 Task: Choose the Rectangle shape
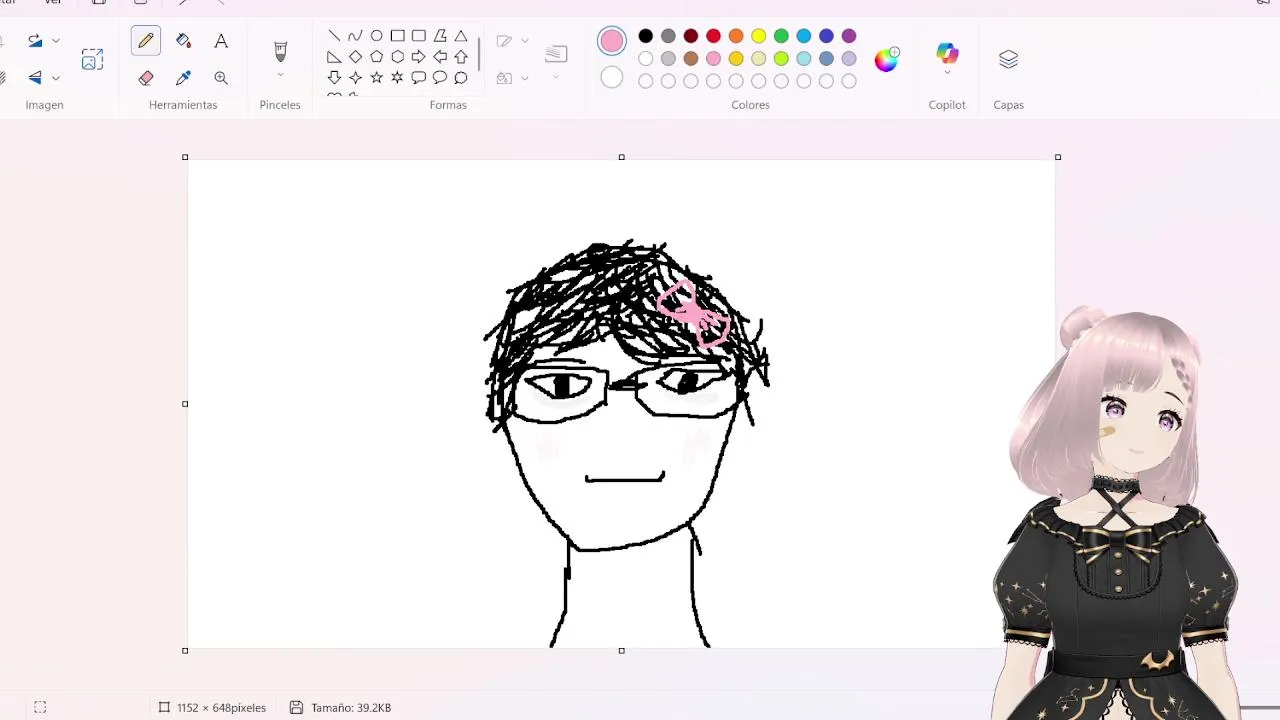coord(398,36)
